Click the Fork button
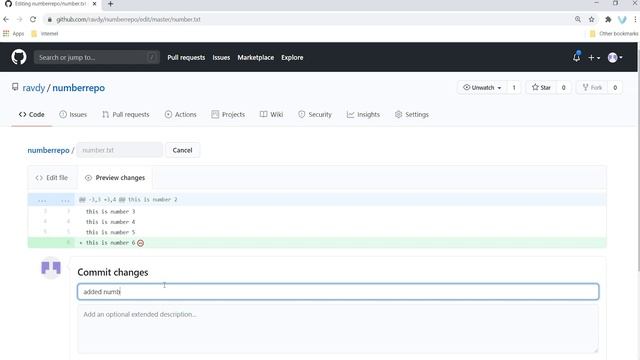This screenshot has height=360, width=640. click(x=592, y=87)
